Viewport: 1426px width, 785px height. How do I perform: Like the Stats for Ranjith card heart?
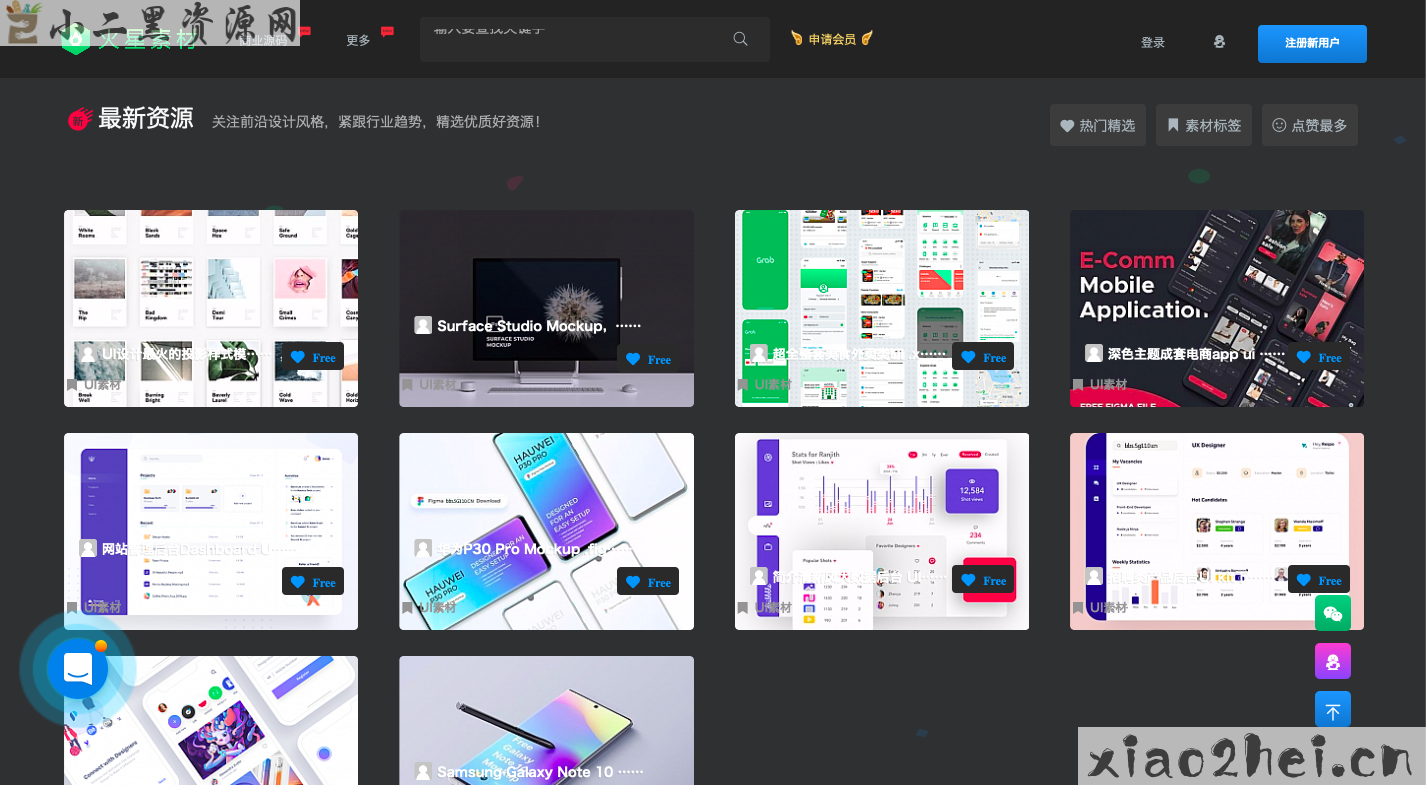pos(968,580)
